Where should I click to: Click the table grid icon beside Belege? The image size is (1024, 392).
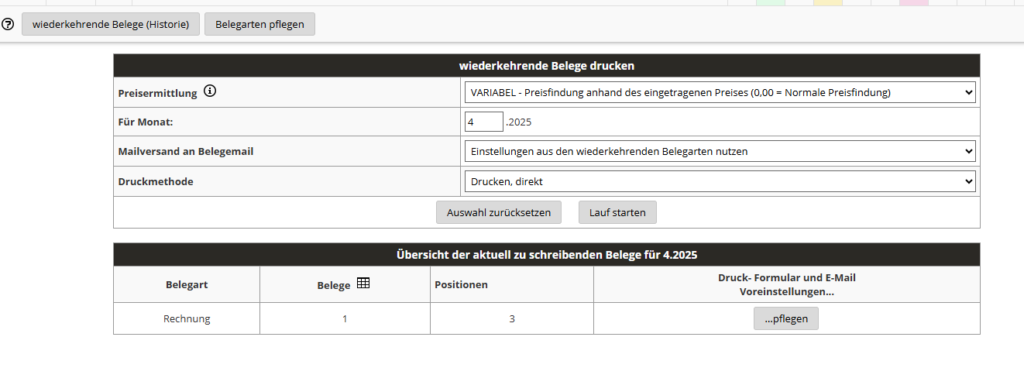(363, 283)
